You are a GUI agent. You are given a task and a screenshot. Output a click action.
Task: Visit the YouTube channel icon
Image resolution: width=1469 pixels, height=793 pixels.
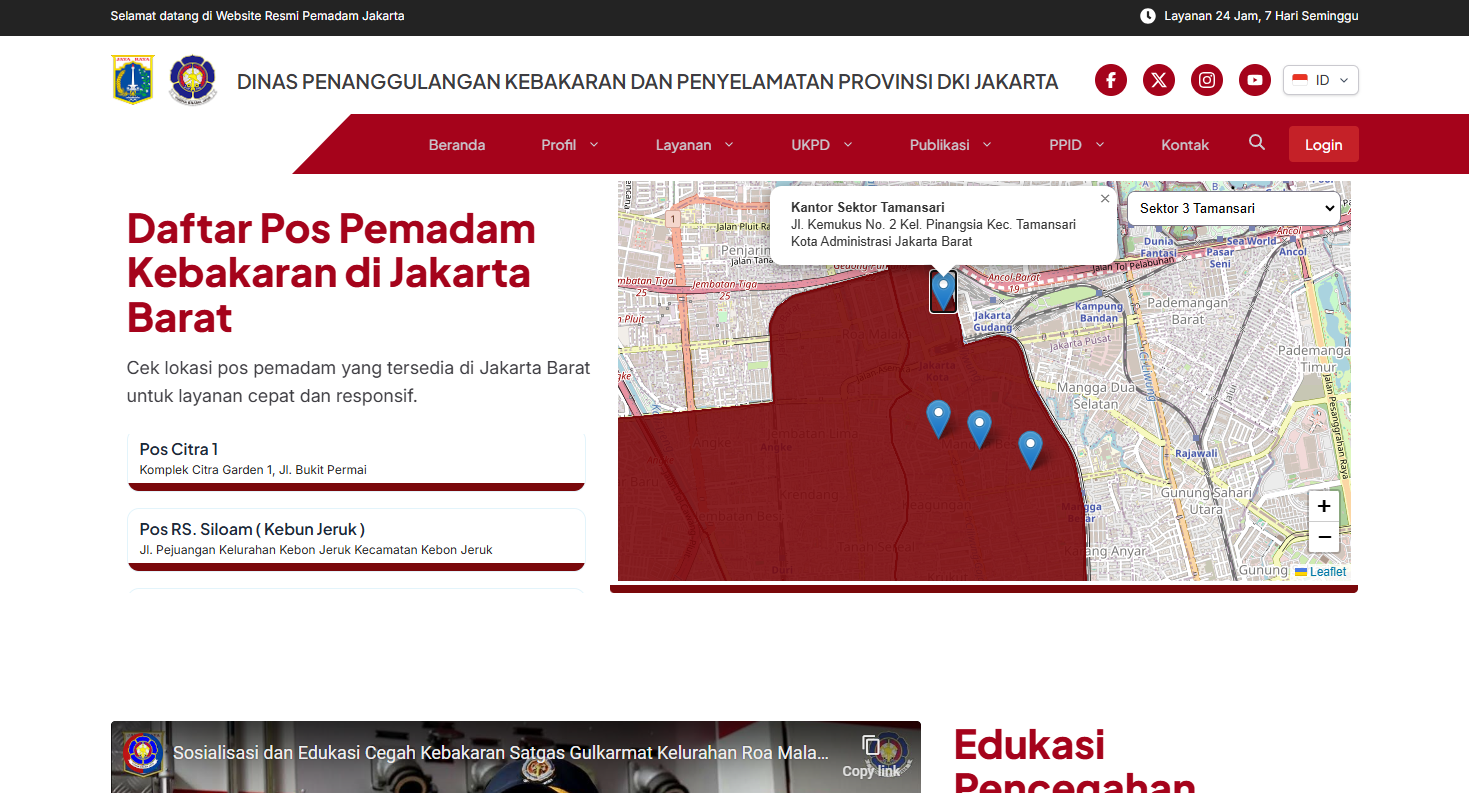1254,80
